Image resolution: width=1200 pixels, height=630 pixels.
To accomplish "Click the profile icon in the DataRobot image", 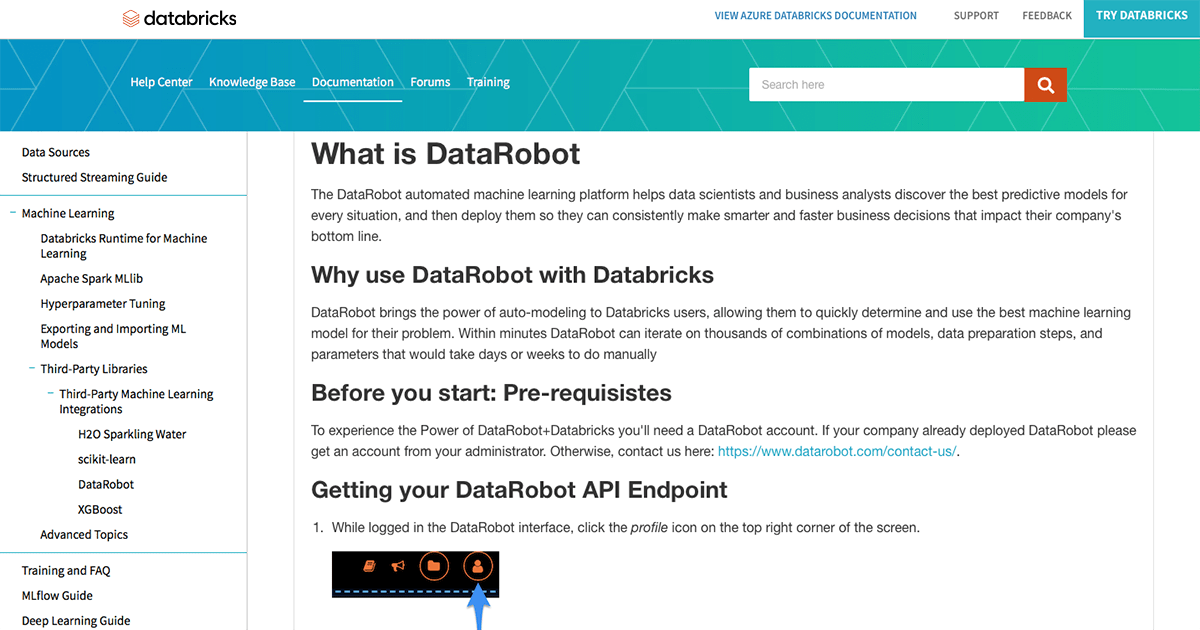I will click(x=477, y=566).
